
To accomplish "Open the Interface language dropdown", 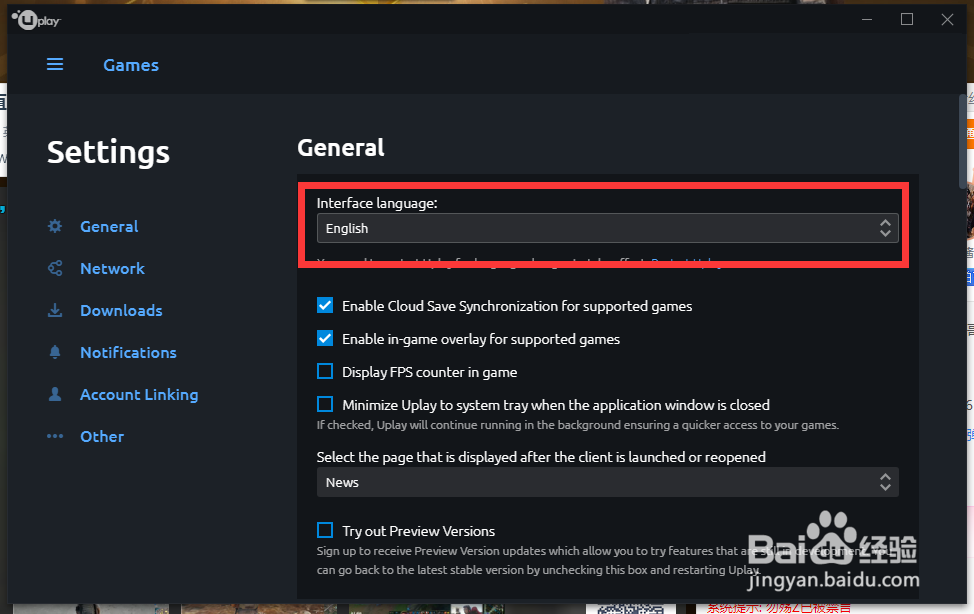I will click(x=607, y=229).
